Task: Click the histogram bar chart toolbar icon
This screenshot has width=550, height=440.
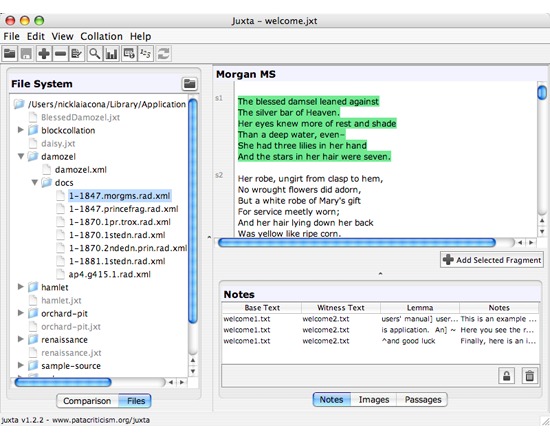Action: point(112,54)
